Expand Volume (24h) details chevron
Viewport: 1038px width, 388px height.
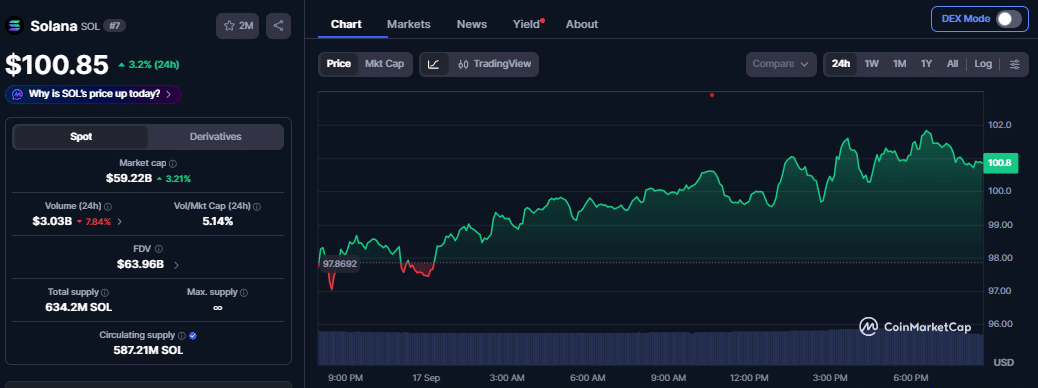[x=119, y=222]
